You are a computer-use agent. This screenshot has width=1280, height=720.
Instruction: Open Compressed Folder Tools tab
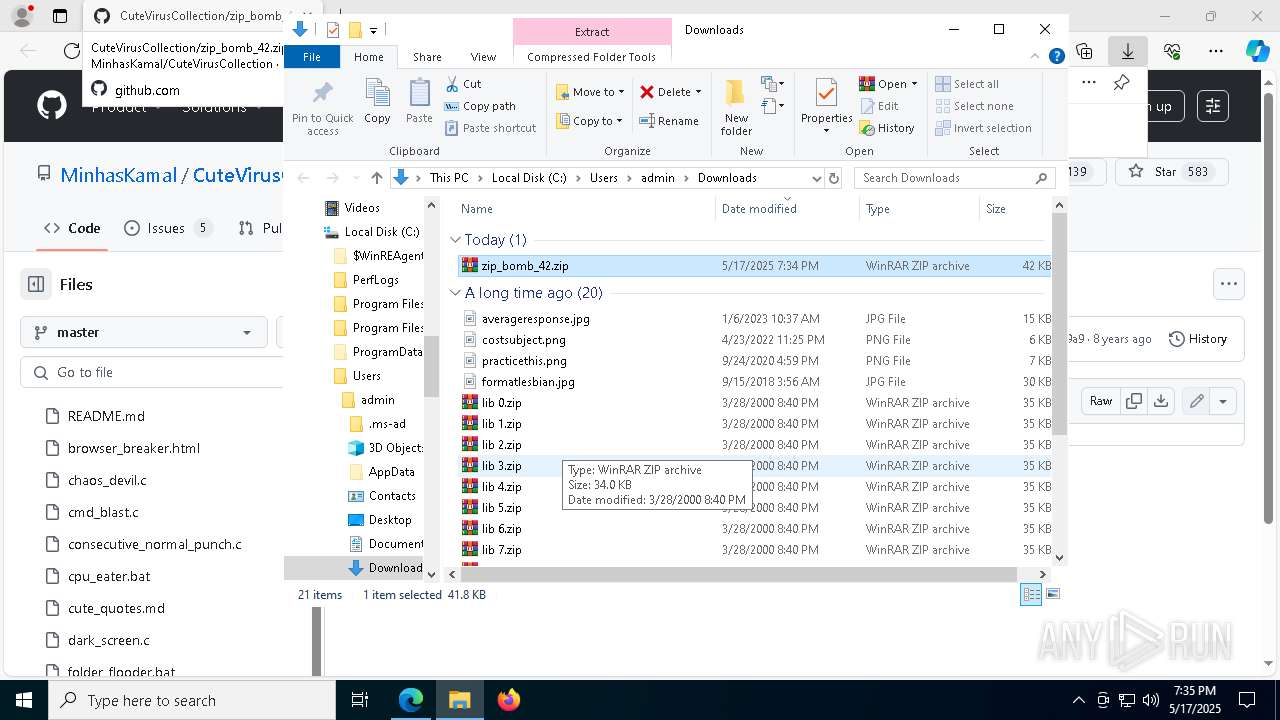click(592, 57)
